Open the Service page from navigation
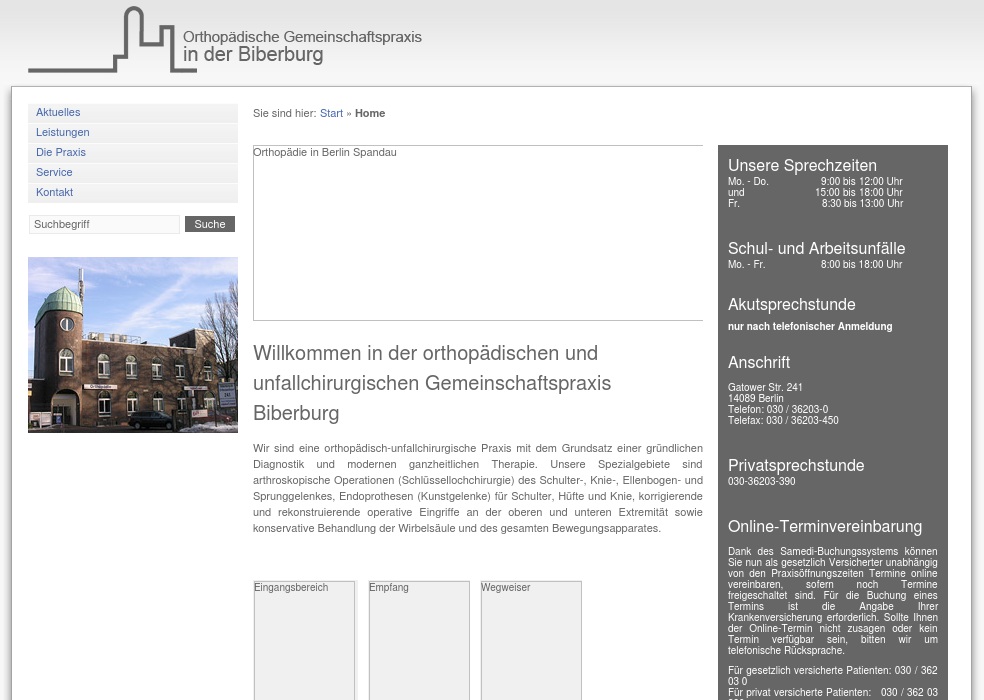This screenshot has height=700, width=984. 54,172
